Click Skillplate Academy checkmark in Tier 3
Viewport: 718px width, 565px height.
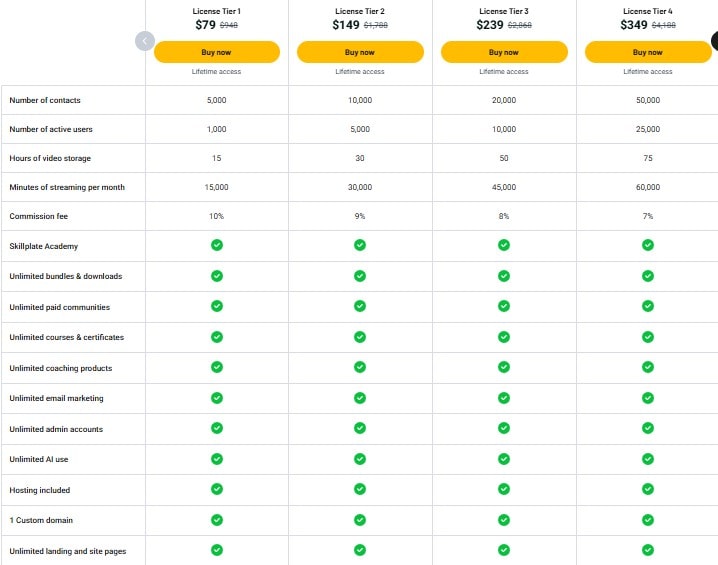pyautogui.click(x=504, y=245)
